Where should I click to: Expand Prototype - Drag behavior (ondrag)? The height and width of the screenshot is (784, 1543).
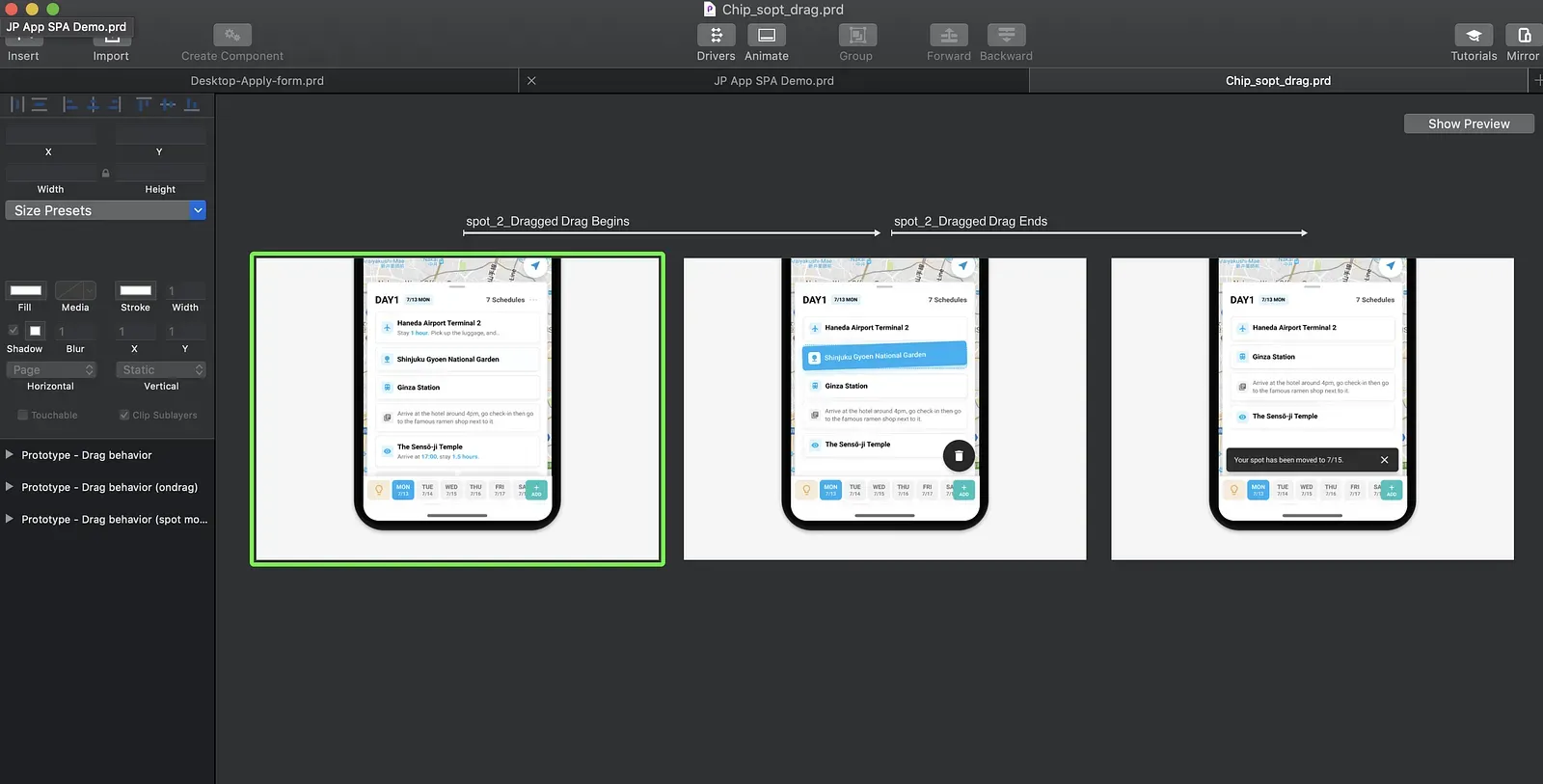tap(10, 487)
